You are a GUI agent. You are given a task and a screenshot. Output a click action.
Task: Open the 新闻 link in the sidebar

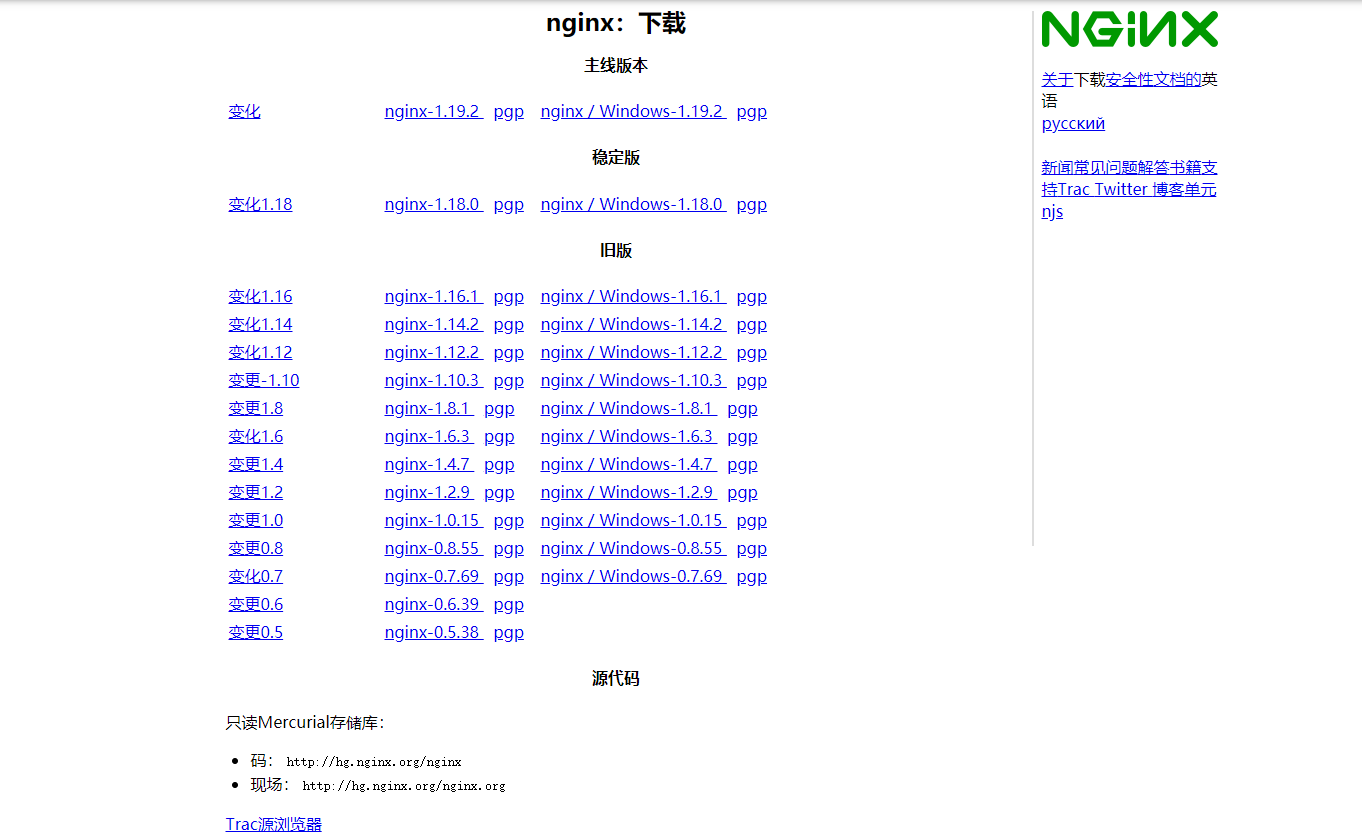click(x=1057, y=167)
